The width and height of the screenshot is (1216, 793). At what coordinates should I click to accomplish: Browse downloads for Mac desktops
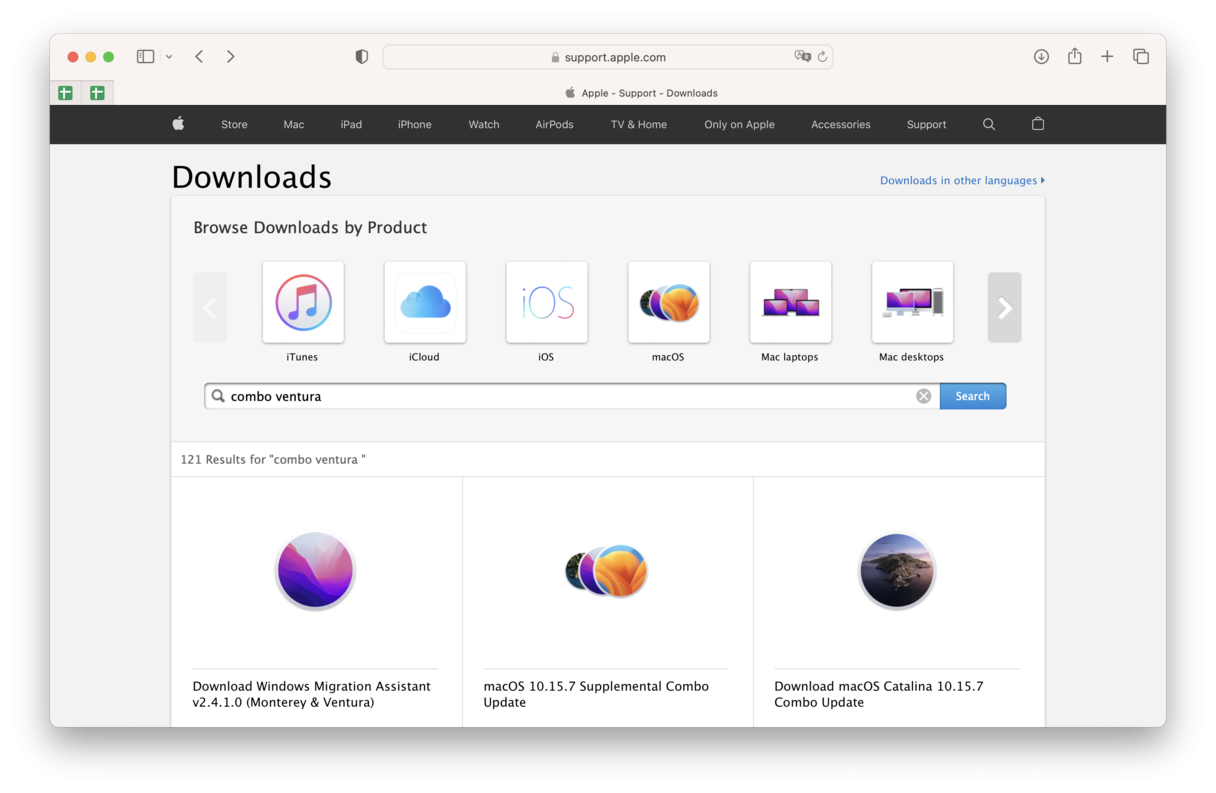point(912,302)
